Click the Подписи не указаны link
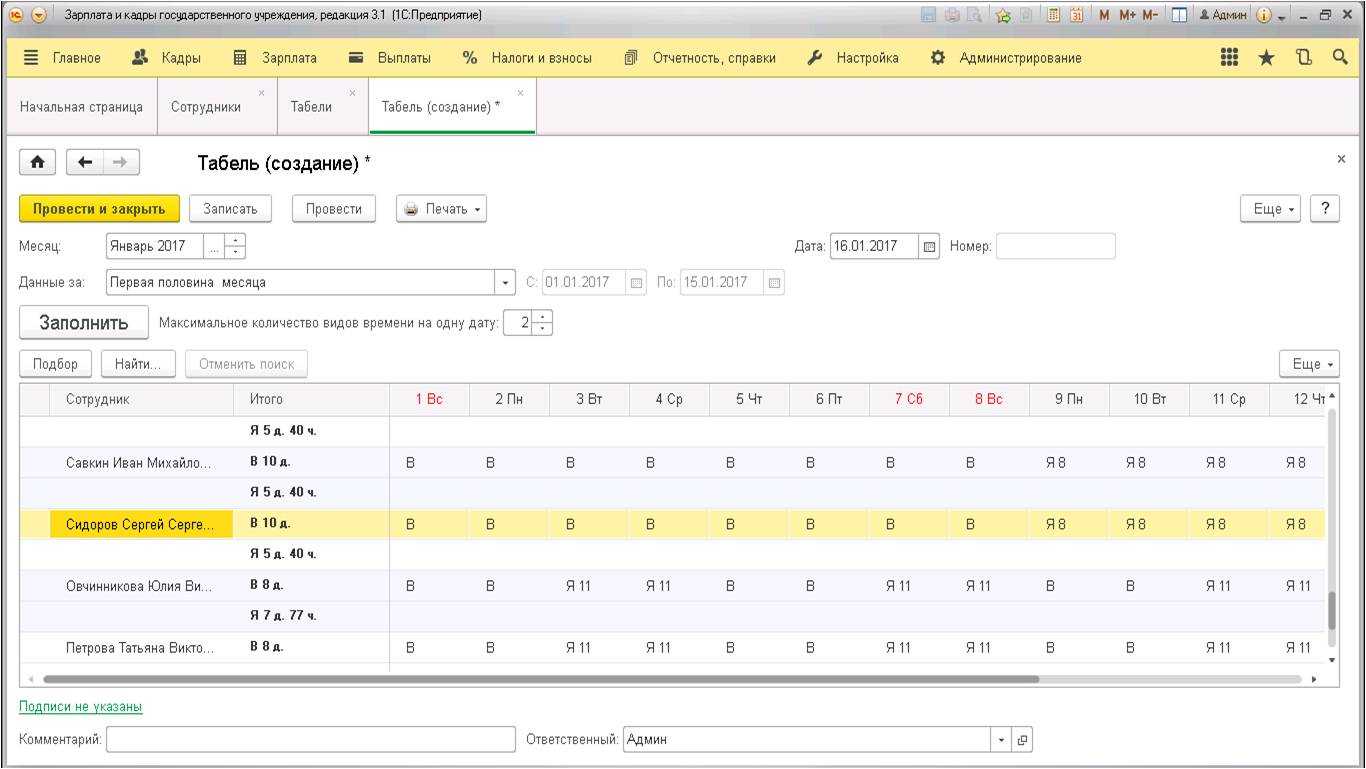The image size is (1366, 769). point(81,707)
